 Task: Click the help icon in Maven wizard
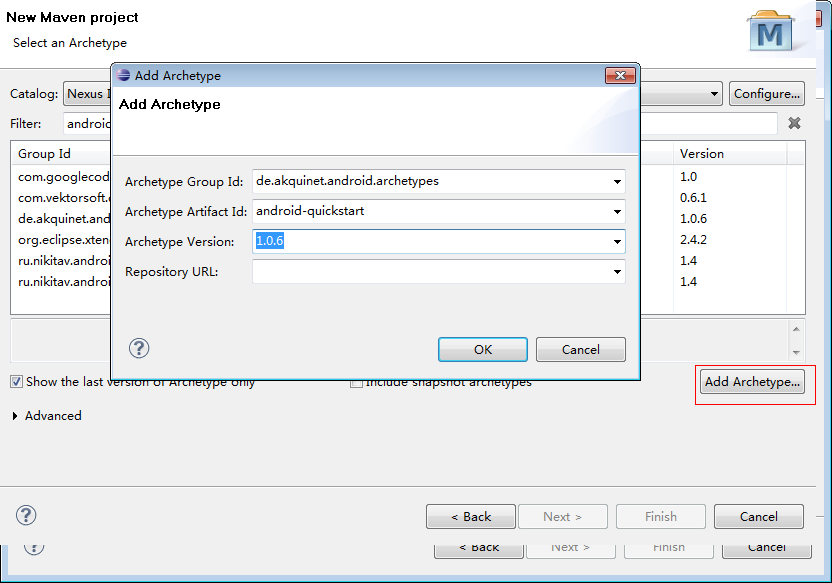click(26, 516)
